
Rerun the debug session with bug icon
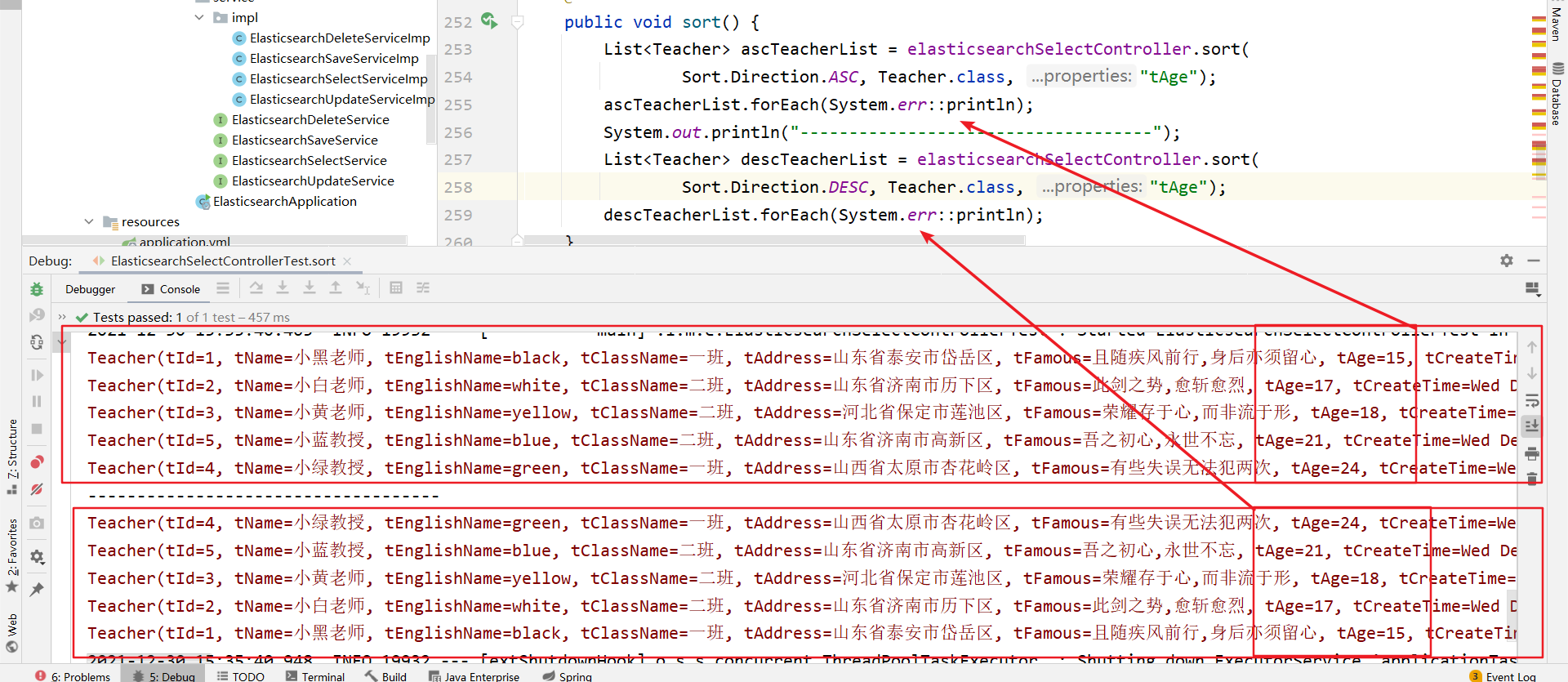coord(37,289)
